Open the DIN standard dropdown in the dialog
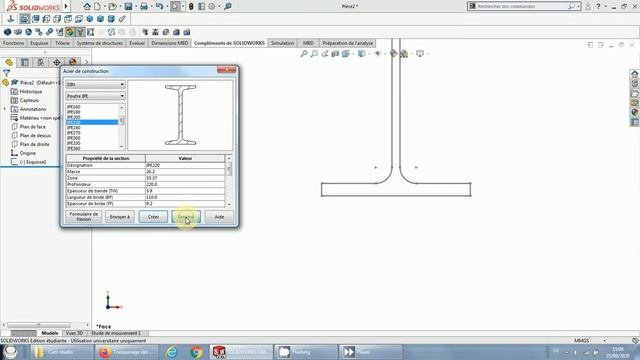The image size is (640, 360). (x=95, y=84)
